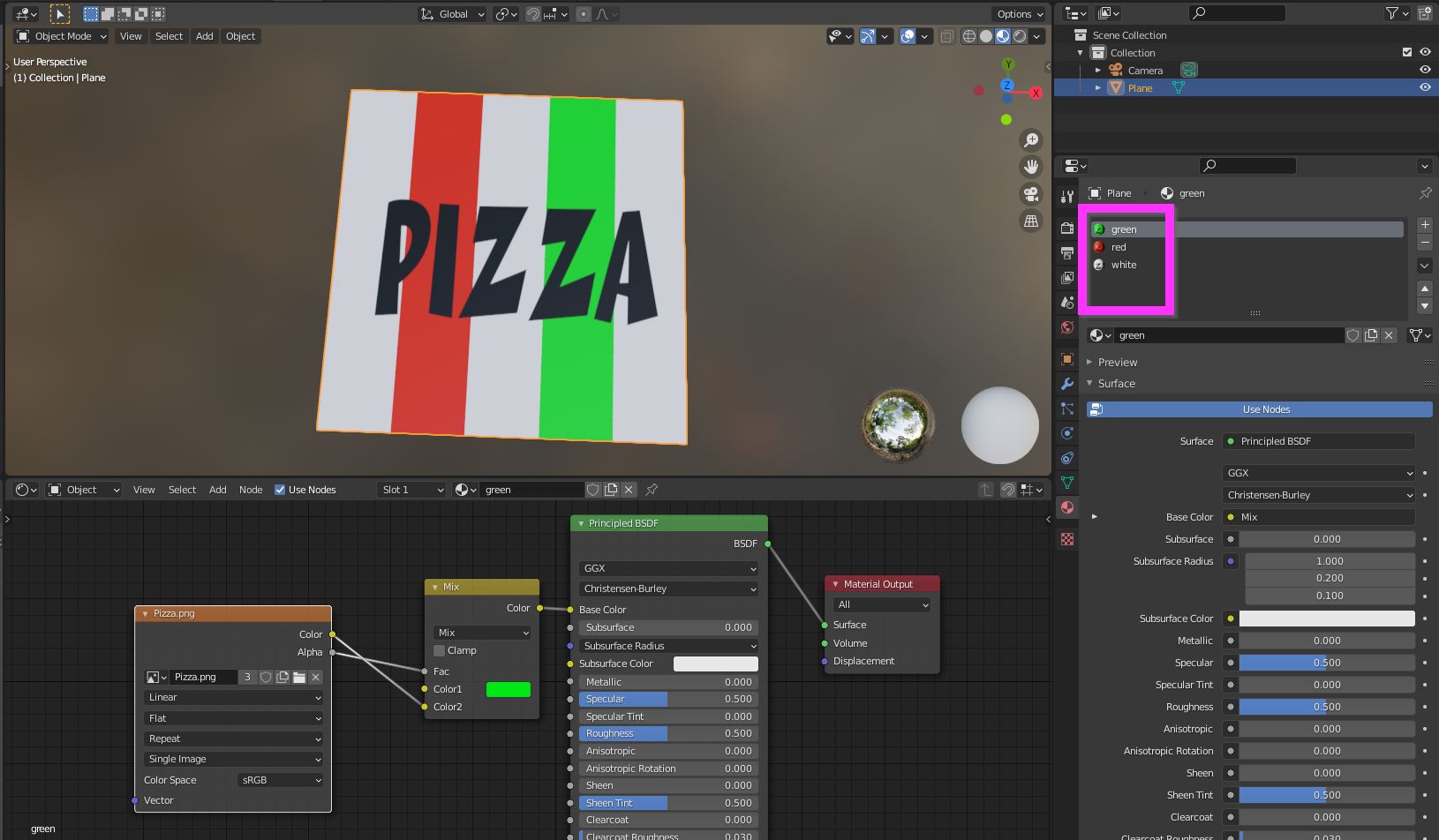
Task: Open image file with Pizza.png folder icon
Action: (299, 677)
